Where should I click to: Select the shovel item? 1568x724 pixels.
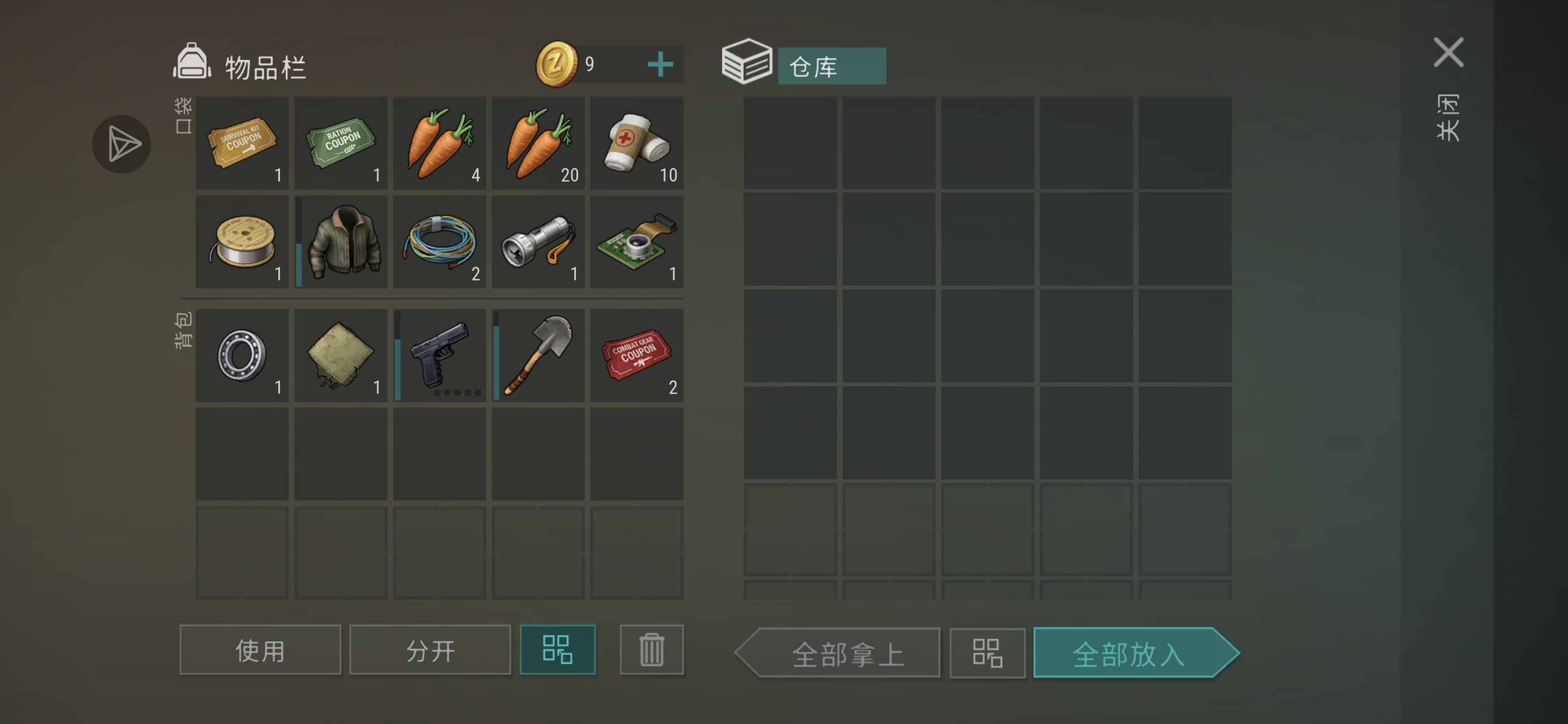(x=538, y=355)
